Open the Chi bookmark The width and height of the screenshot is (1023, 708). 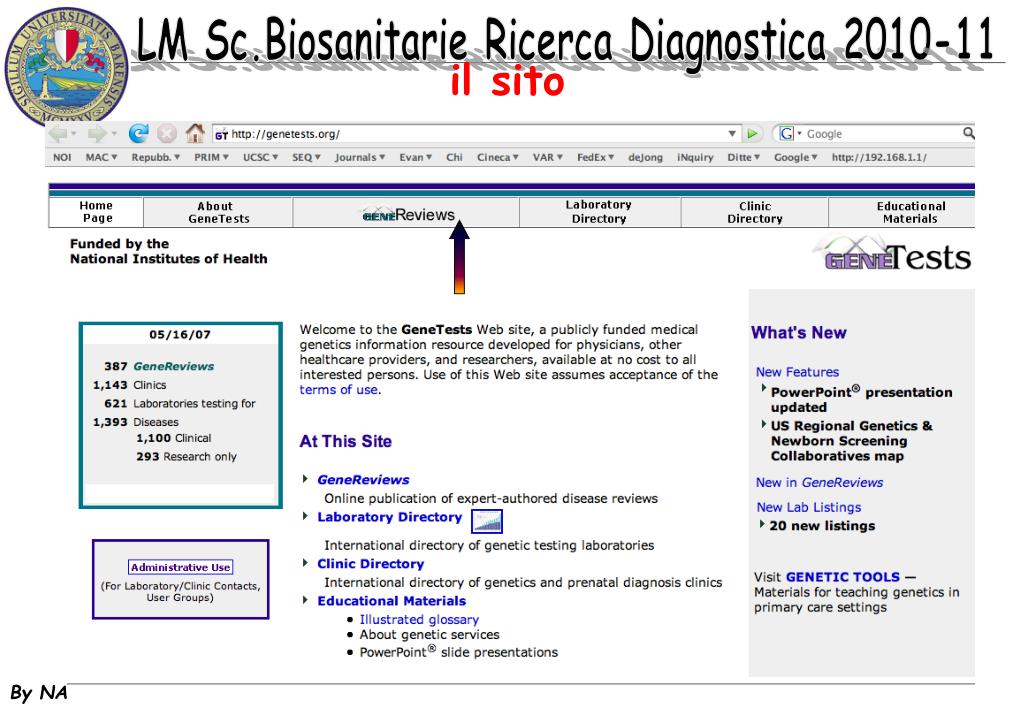(x=454, y=157)
